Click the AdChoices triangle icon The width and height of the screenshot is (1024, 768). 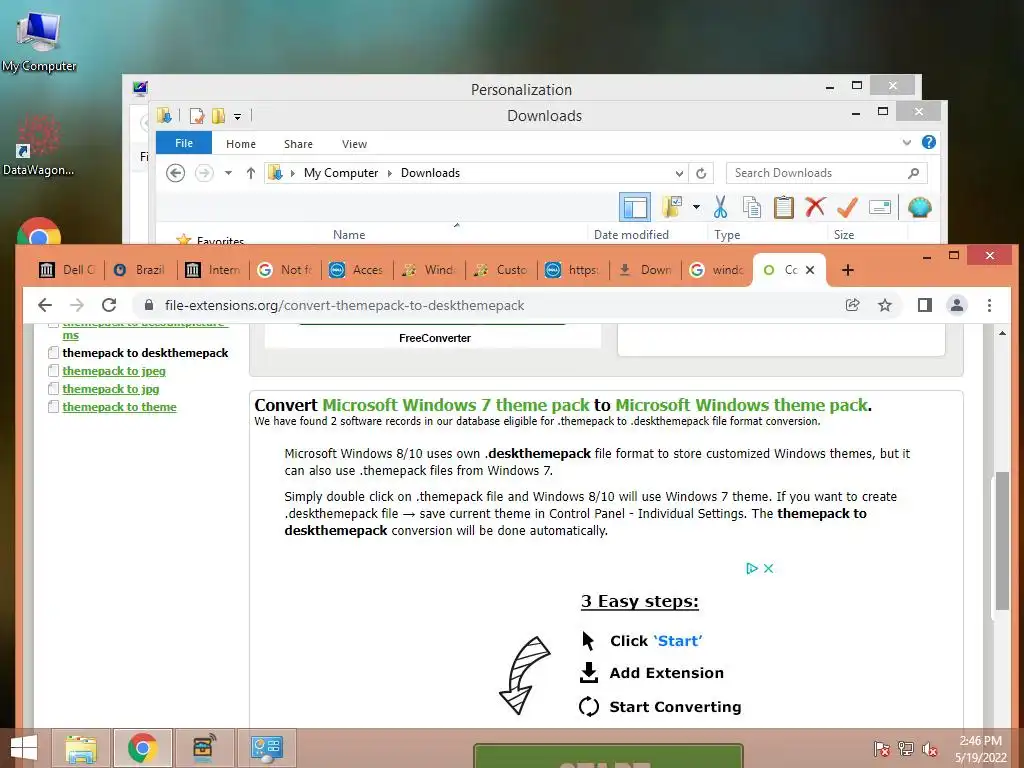click(x=752, y=568)
